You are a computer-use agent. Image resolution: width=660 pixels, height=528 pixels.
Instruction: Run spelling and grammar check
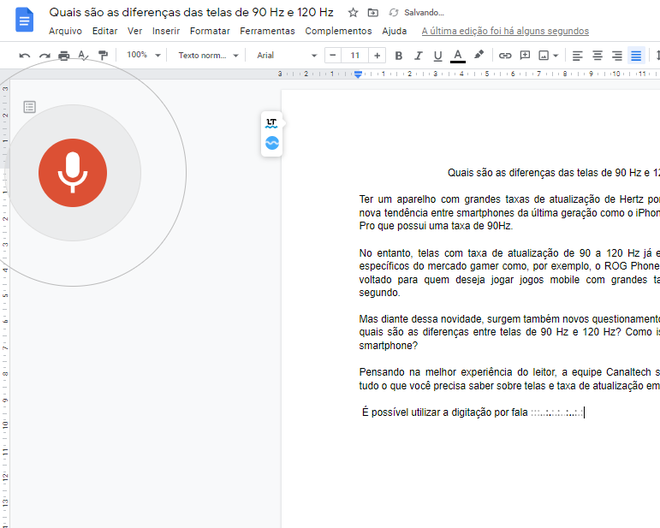(83, 56)
